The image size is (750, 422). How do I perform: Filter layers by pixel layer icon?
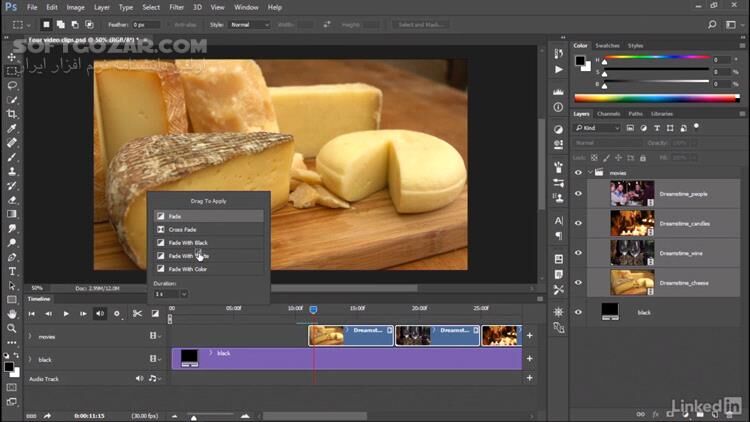(630, 128)
